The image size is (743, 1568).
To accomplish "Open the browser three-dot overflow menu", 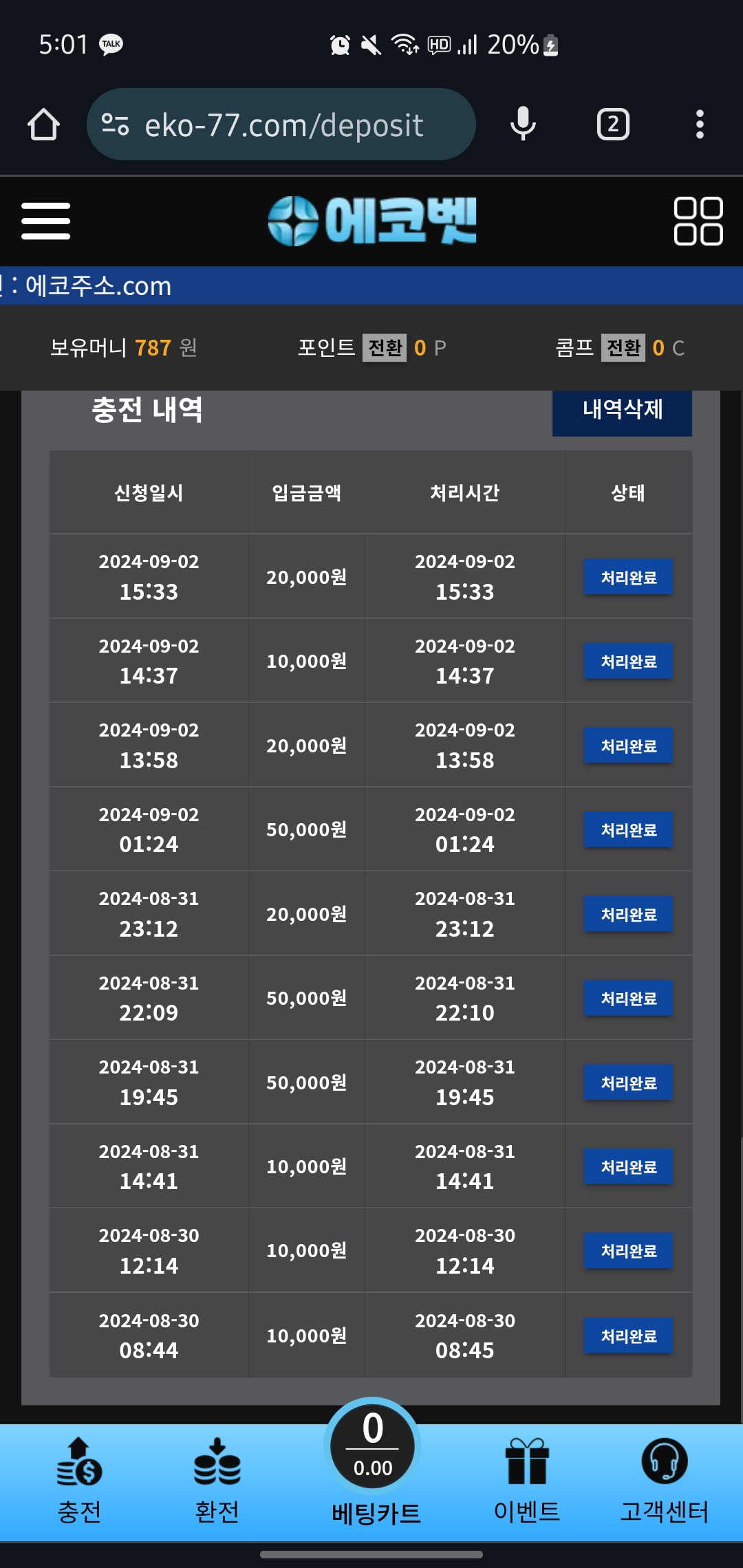I will 700,124.
